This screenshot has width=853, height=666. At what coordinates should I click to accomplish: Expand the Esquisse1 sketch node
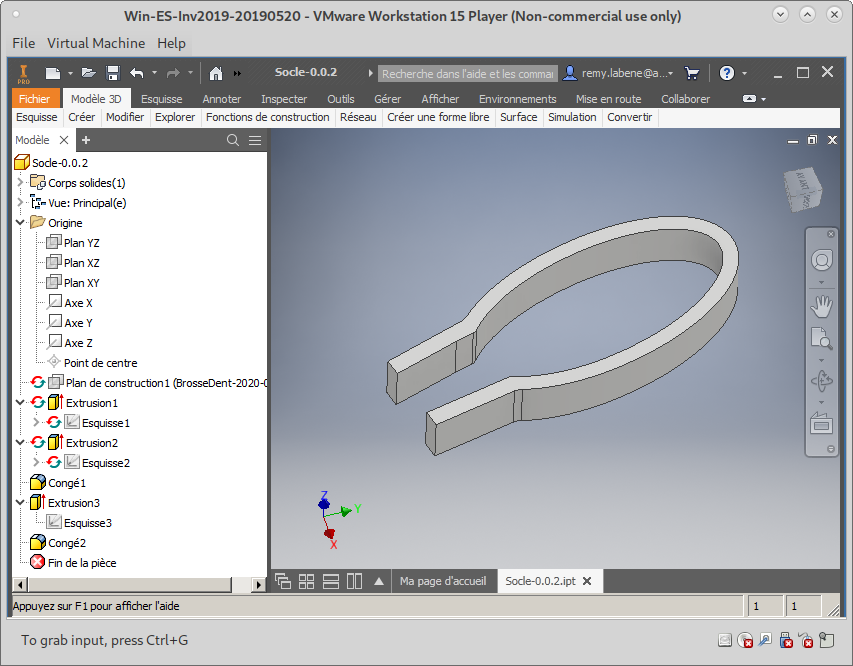37,423
